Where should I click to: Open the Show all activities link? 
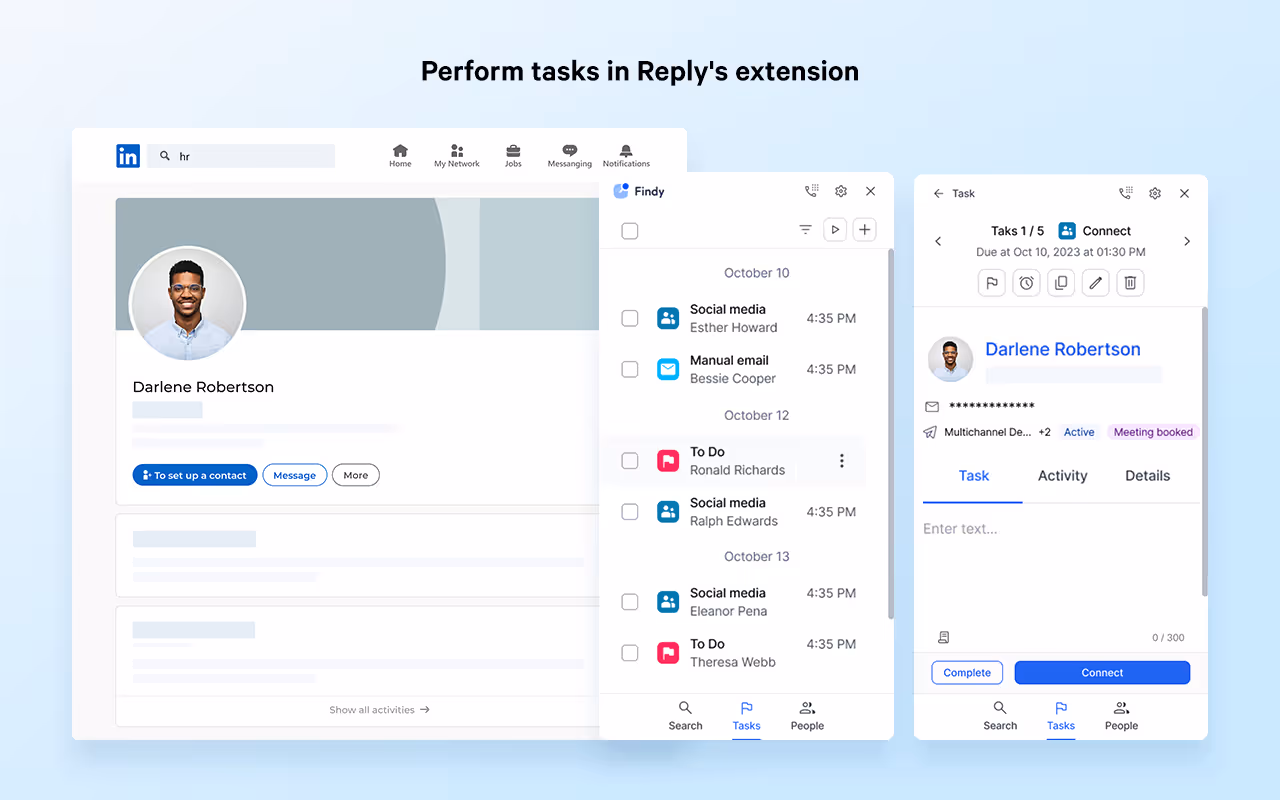tap(379, 710)
